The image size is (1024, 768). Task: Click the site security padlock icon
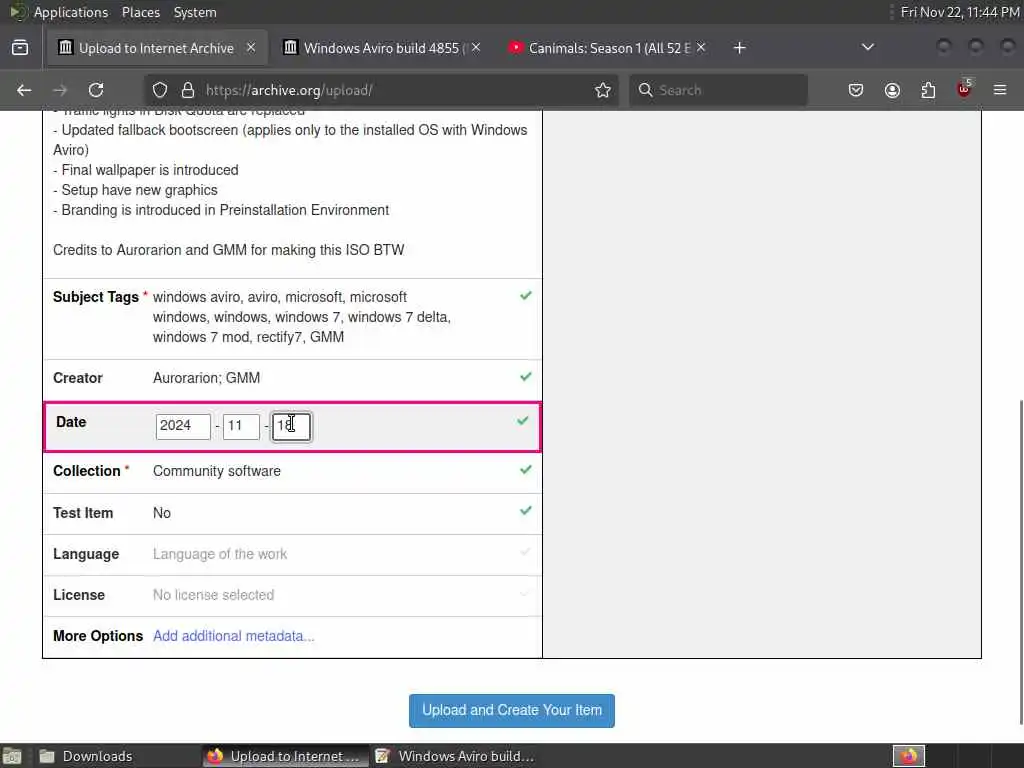pos(188,90)
